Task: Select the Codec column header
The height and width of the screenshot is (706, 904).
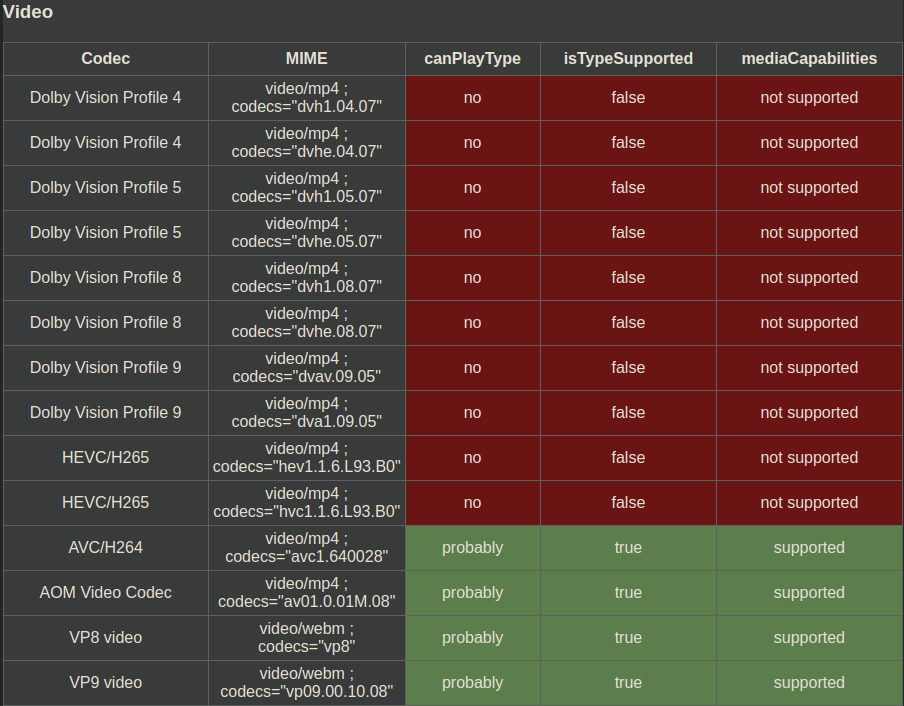Action: 106,58
